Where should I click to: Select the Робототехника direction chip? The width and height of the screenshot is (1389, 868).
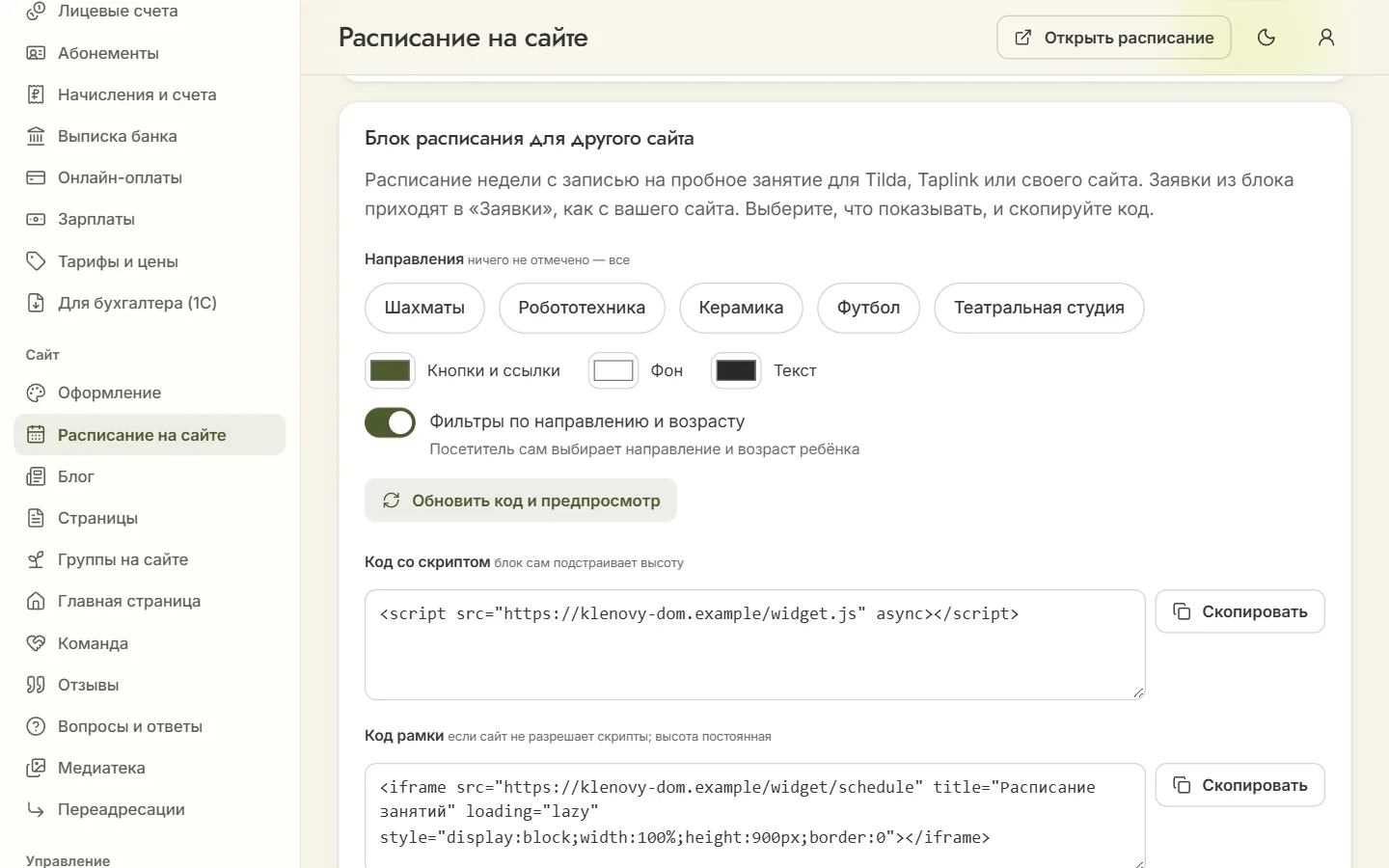[x=582, y=308]
